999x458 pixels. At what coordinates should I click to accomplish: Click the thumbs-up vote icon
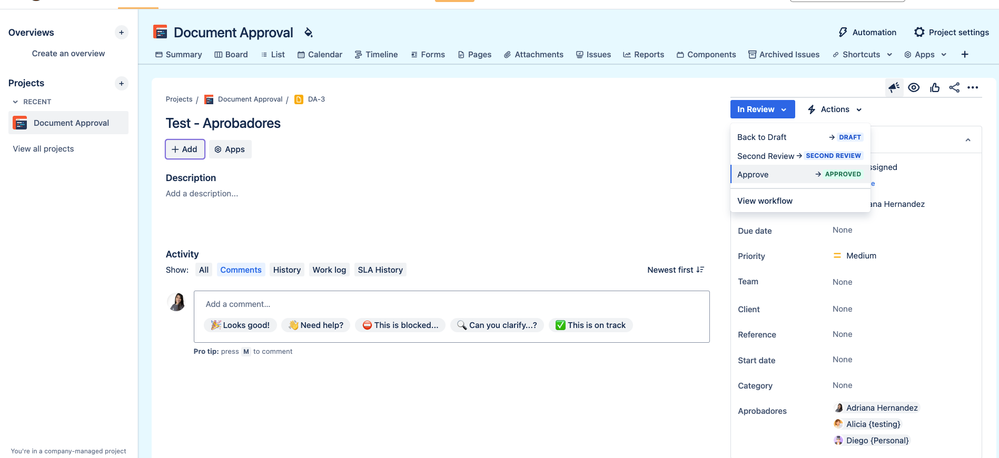point(935,88)
